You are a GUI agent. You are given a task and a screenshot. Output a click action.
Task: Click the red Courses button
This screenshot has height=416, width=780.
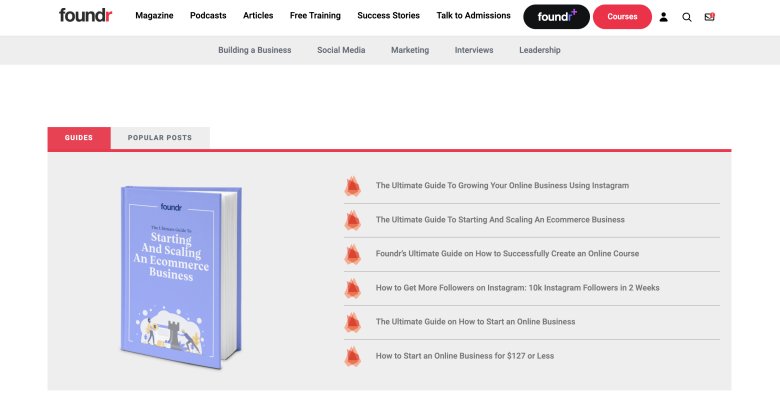click(622, 17)
